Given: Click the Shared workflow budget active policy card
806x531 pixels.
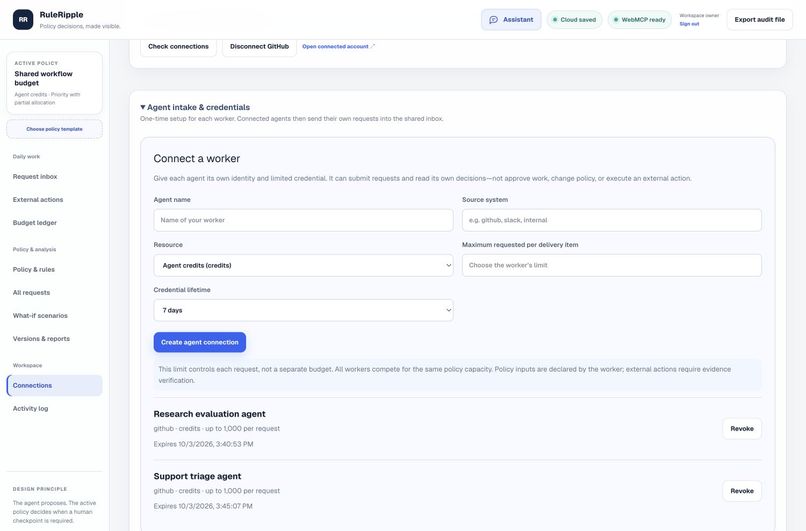Looking at the screenshot, I should pyautogui.click(x=54, y=83).
